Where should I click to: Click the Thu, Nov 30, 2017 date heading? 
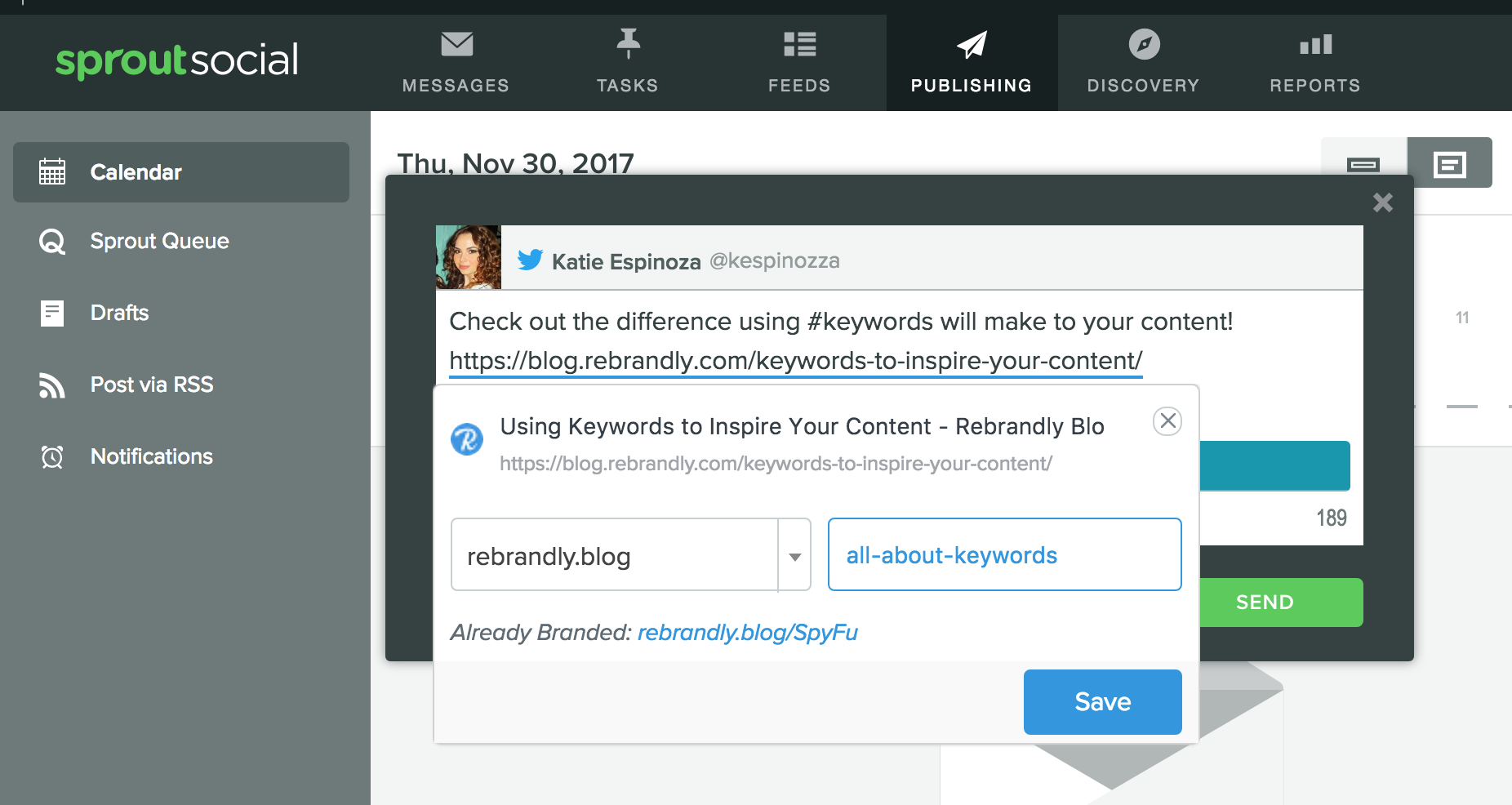click(515, 162)
